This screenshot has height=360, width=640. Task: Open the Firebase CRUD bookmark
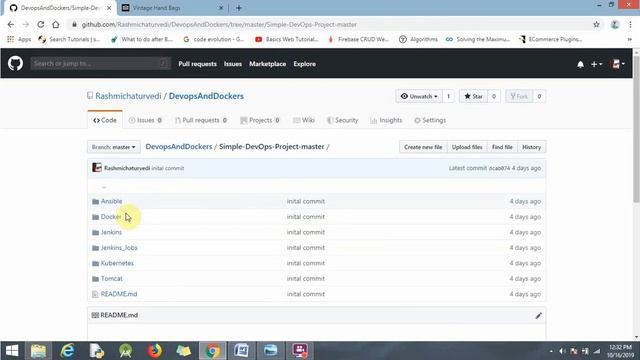click(x=358, y=39)
